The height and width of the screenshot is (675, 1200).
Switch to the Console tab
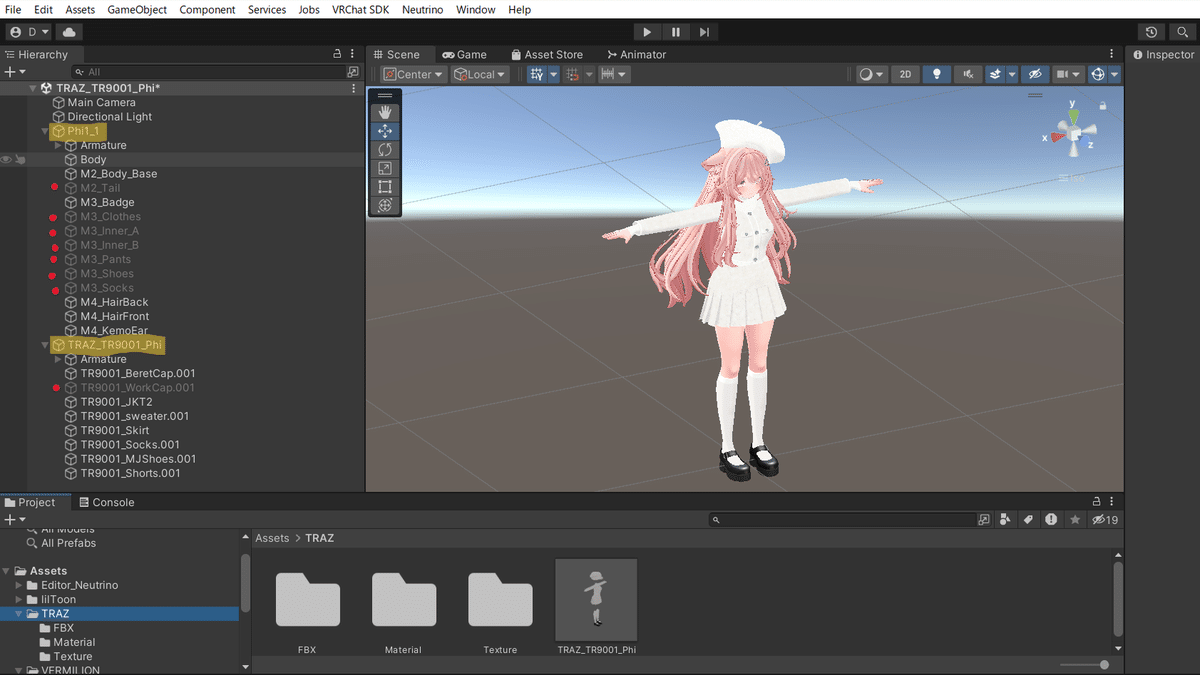point(106,502)
